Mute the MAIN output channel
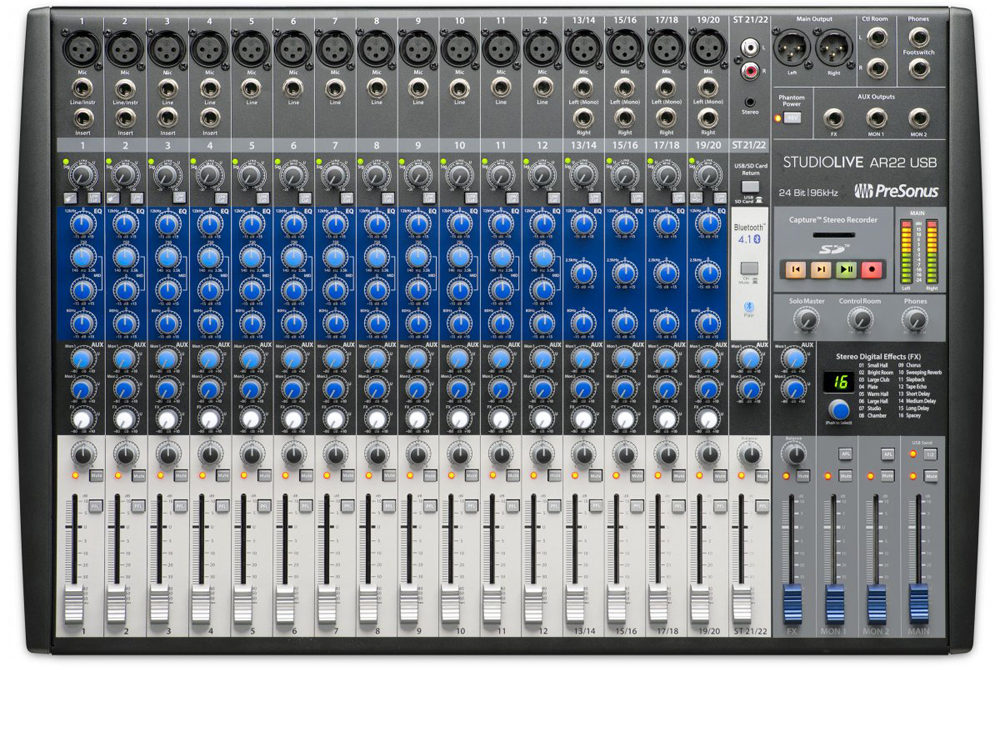 tap(930, 477)
